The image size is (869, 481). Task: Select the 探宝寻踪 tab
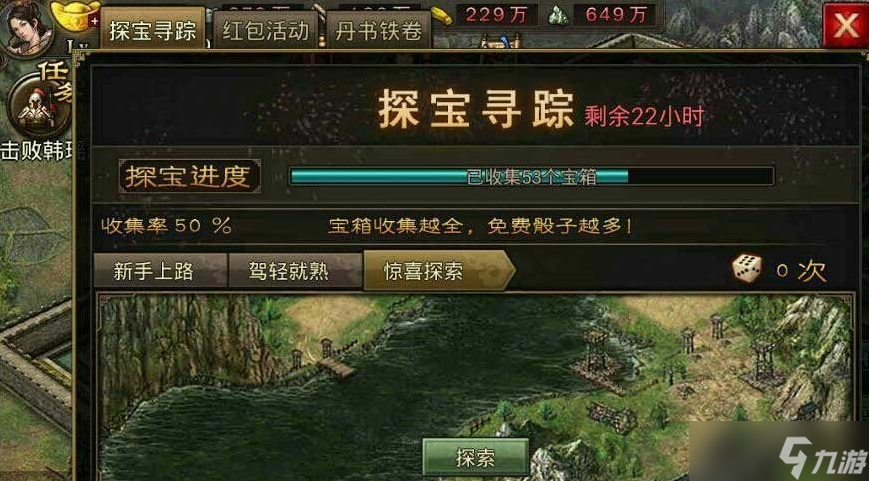152,29
